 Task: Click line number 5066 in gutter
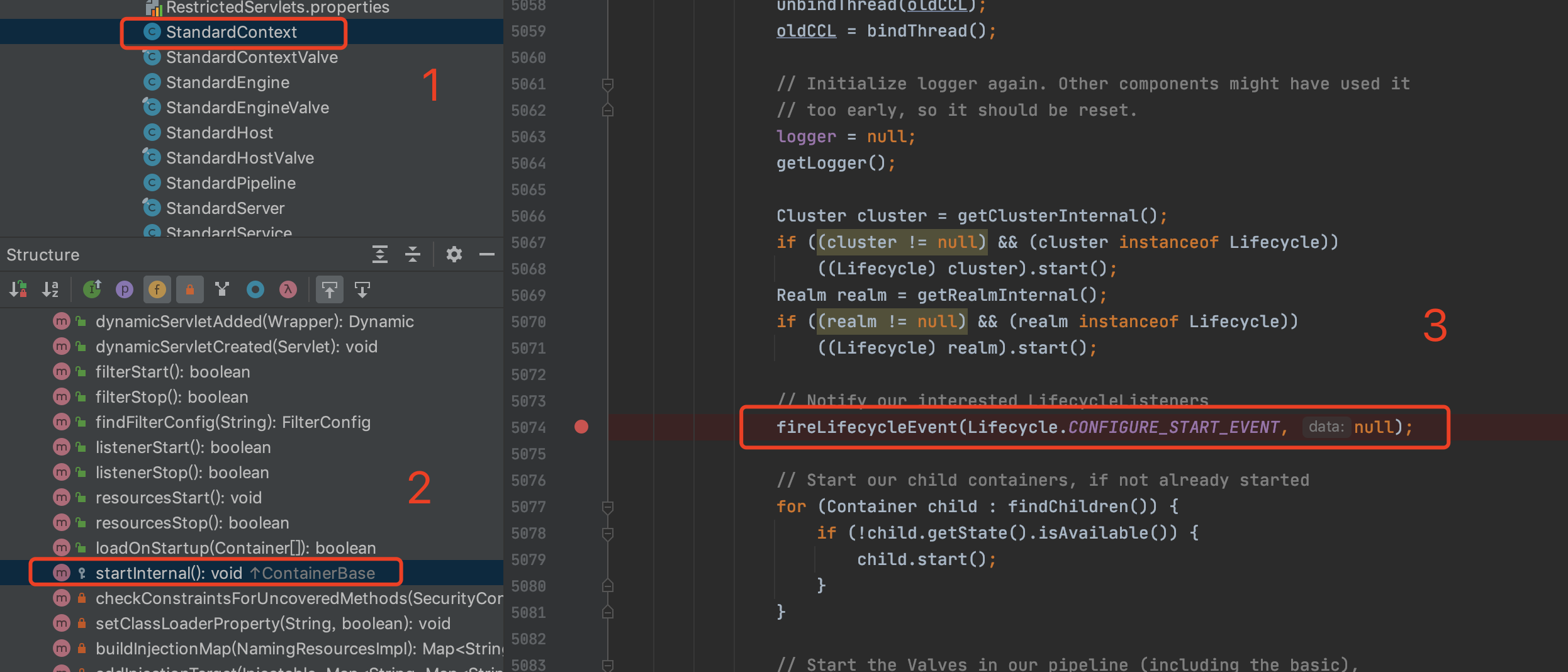coord(529,216)
